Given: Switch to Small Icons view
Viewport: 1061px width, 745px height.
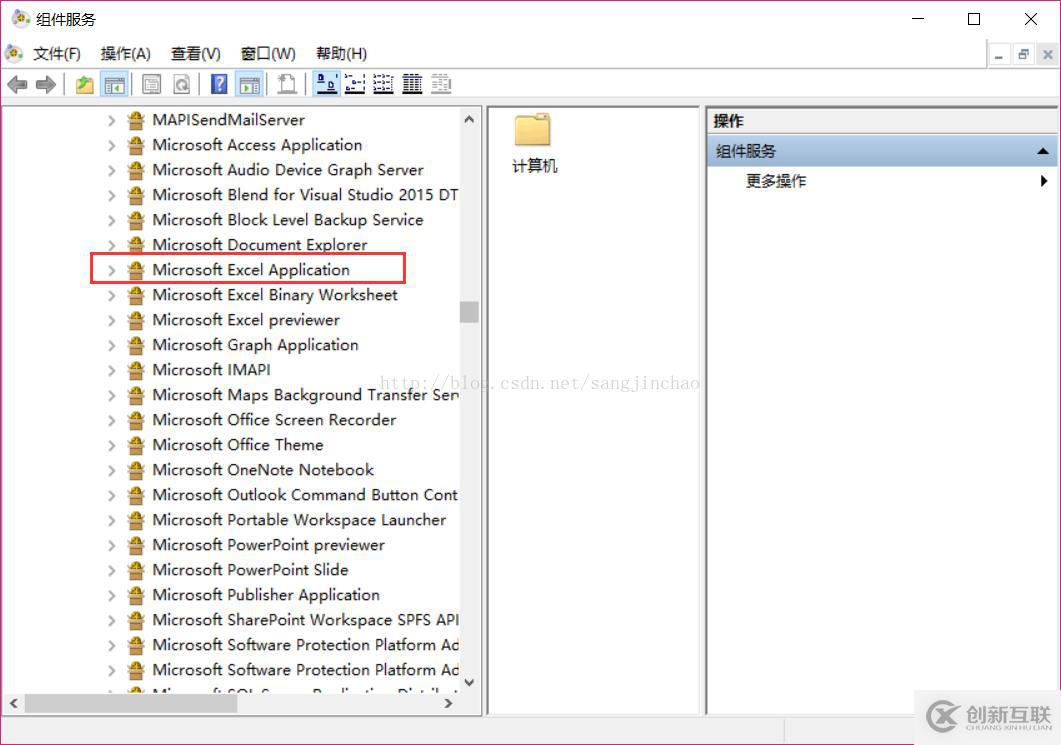Looking at the screenshot, I should click(x=355, y=85).
